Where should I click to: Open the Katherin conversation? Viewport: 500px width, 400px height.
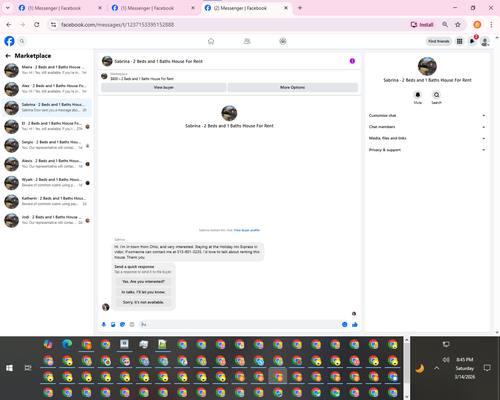point(47,201)
